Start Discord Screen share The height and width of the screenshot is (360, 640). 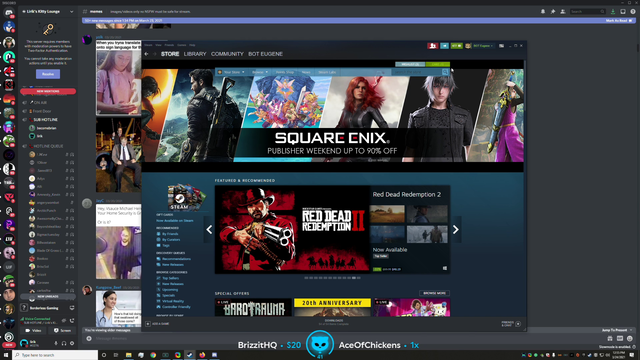pyautogui.click(x=62, y=331)
